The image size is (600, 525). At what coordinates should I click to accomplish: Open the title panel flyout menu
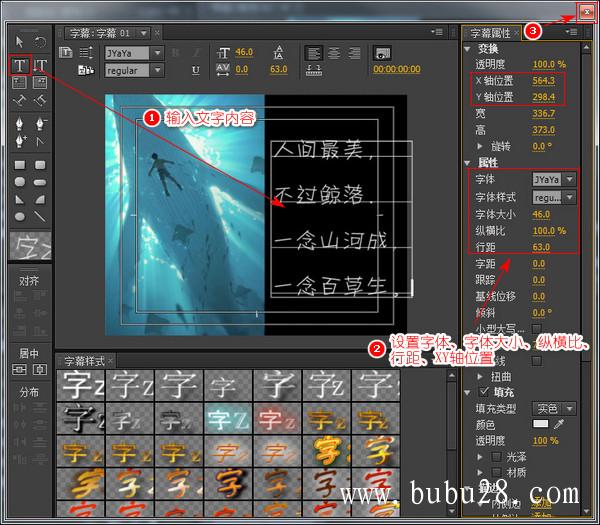click(437, 32)
